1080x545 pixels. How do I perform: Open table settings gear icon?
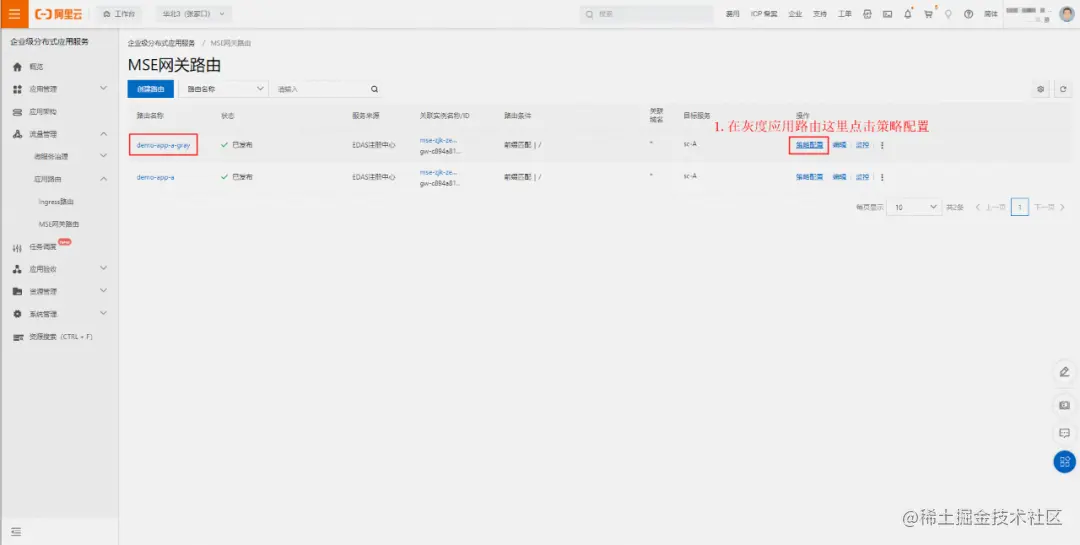1040,89
